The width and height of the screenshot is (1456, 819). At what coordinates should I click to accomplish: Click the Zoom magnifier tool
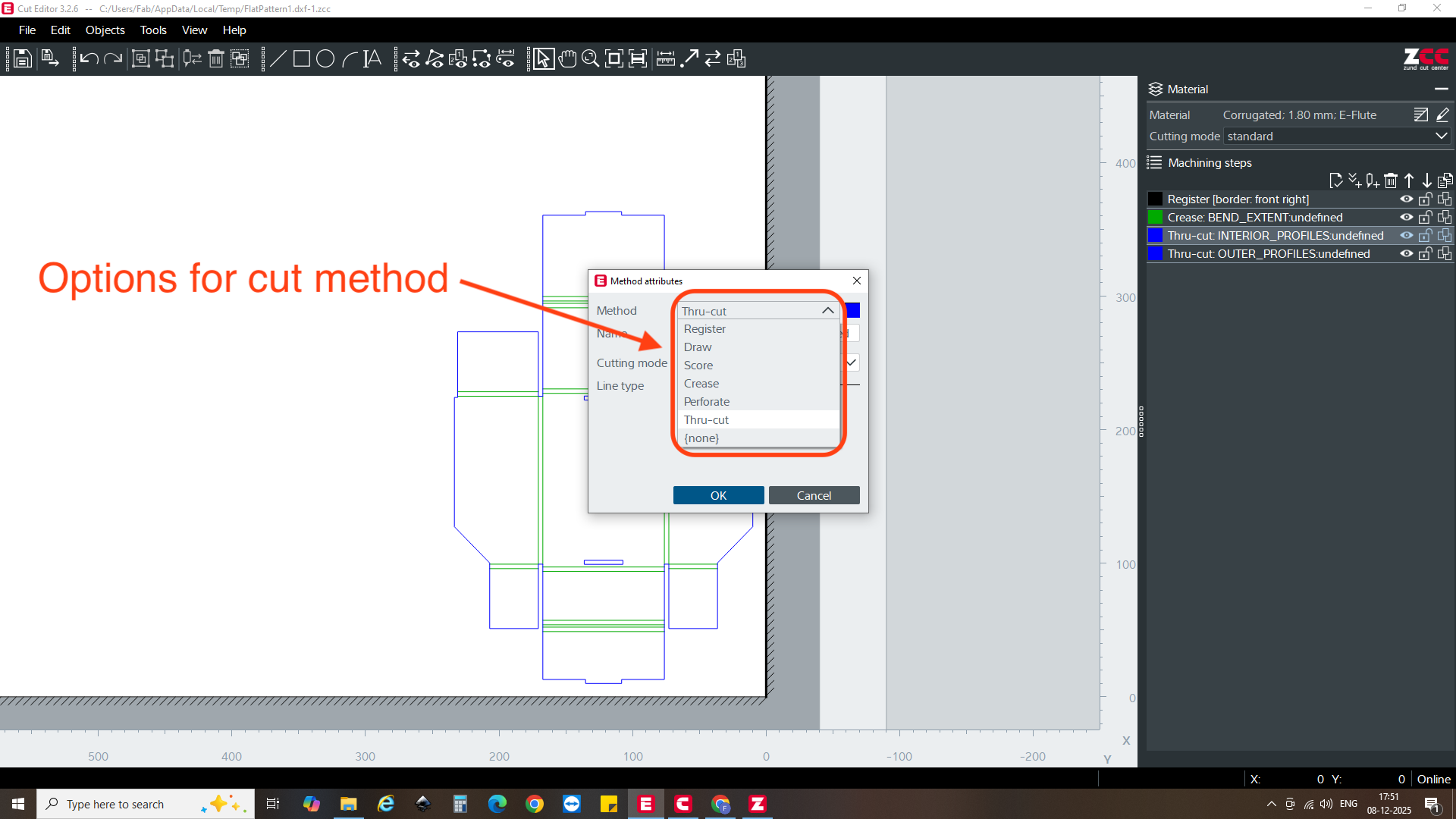tap(590, 58)
